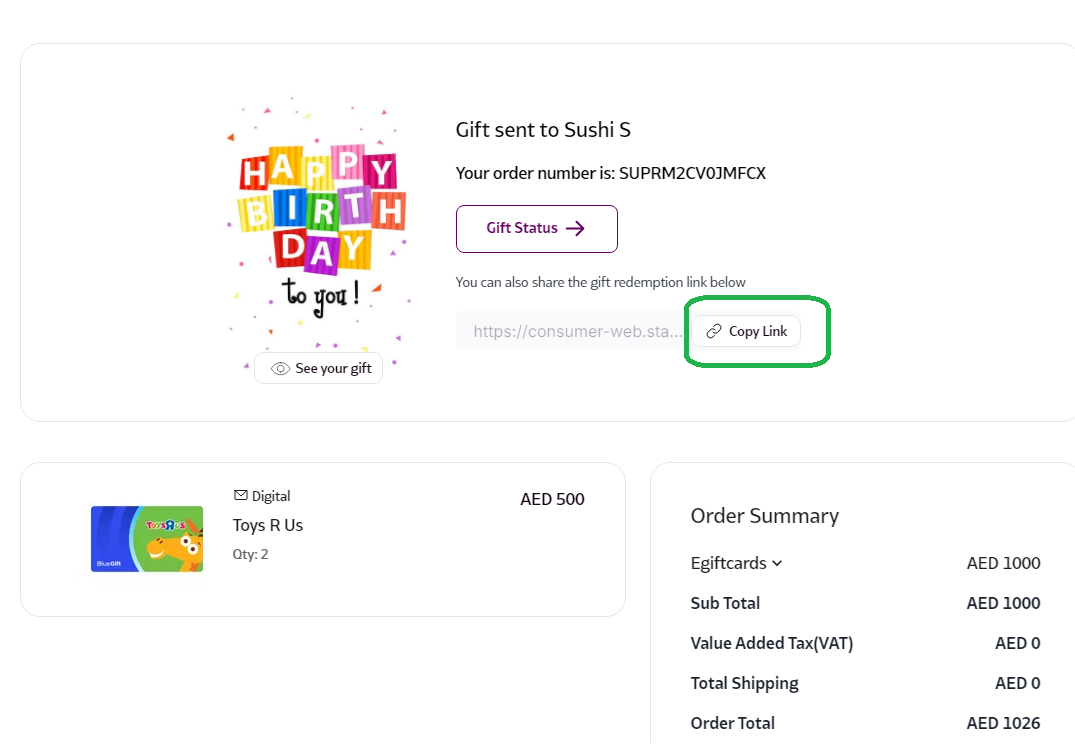Click the Qty: 2 quantity text
The height and width of the screenshot is (746, 1075).
pos(251,554)
